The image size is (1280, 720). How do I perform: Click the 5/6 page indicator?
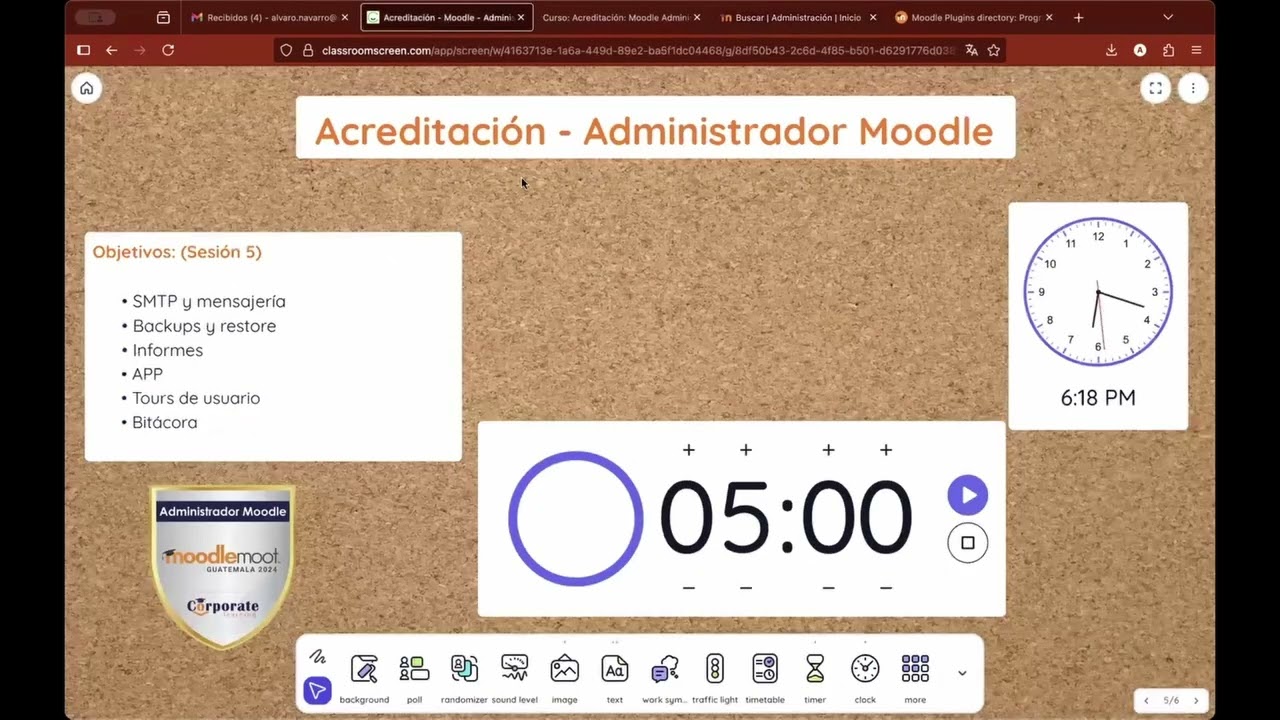(x=1171, y=701)
